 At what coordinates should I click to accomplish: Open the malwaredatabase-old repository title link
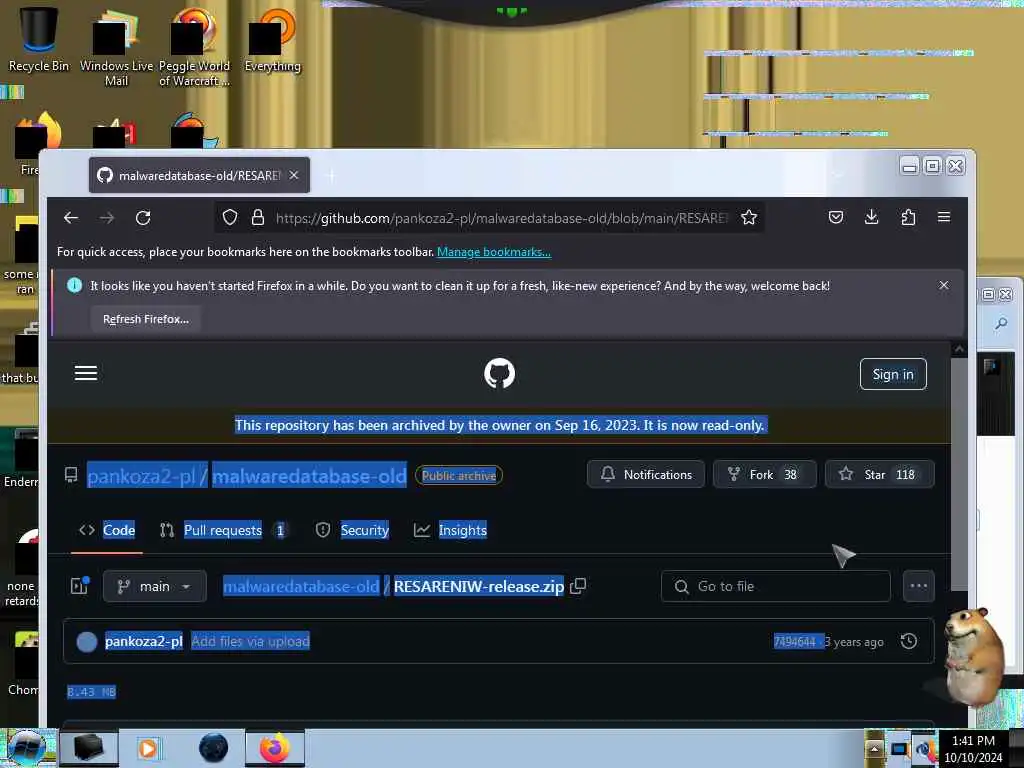(x=309, y=476)
